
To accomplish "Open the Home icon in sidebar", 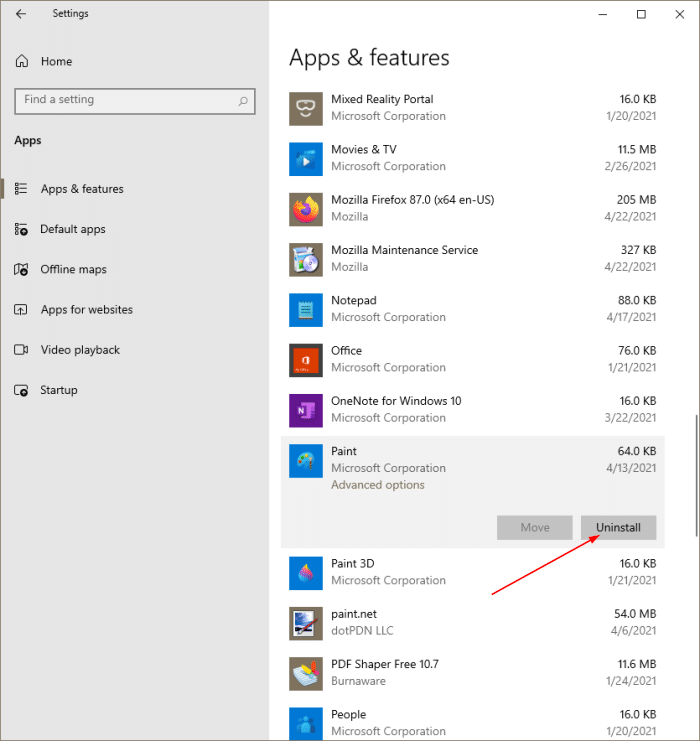I will (22, 61).
